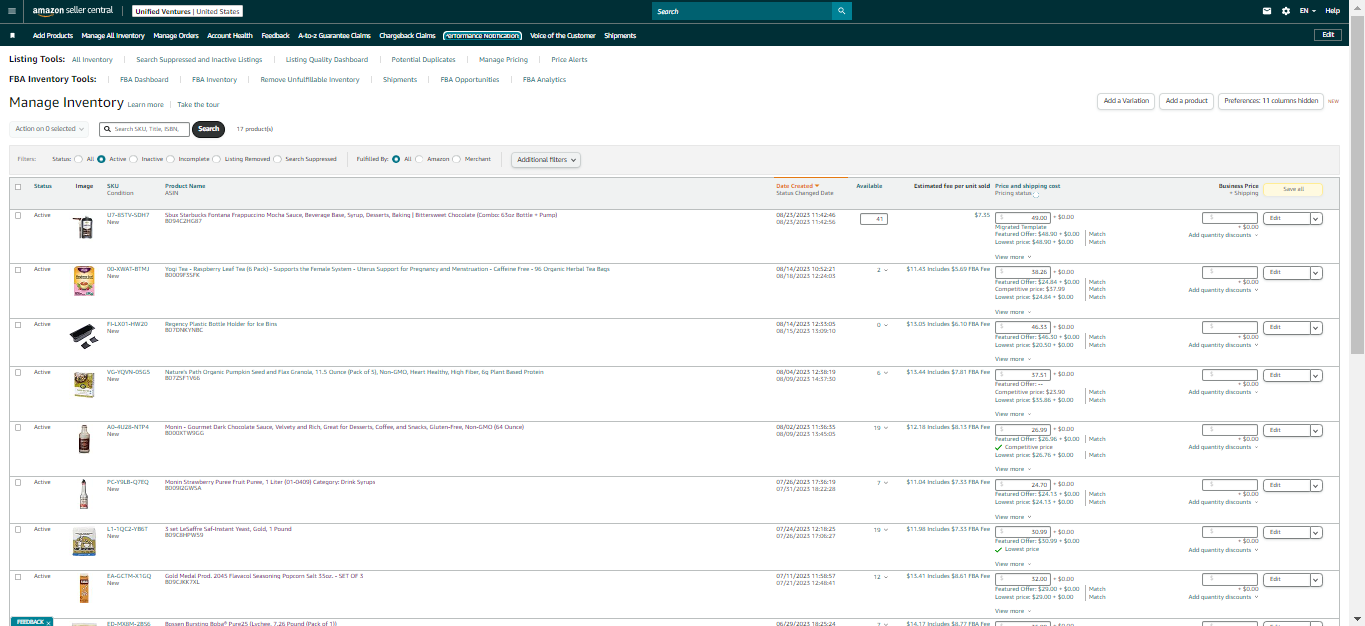Image resolution: width=1365 pixels, height=626 pixels.
Task: Tick the select-all checkbox in table header
Action: pyautogui.click(x=18, y=186)
